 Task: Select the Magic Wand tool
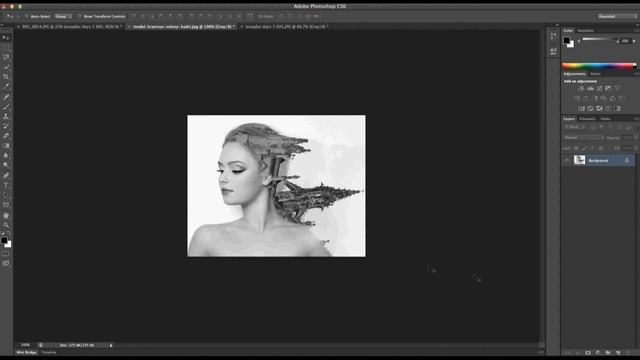[6, 67]
